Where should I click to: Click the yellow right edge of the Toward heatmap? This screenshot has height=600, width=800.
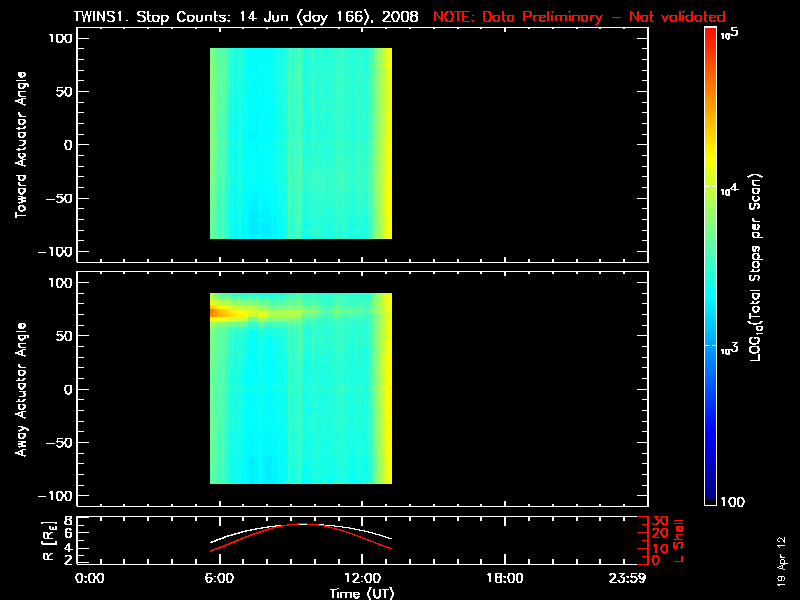pyautogui.click(x=386, y=145)
